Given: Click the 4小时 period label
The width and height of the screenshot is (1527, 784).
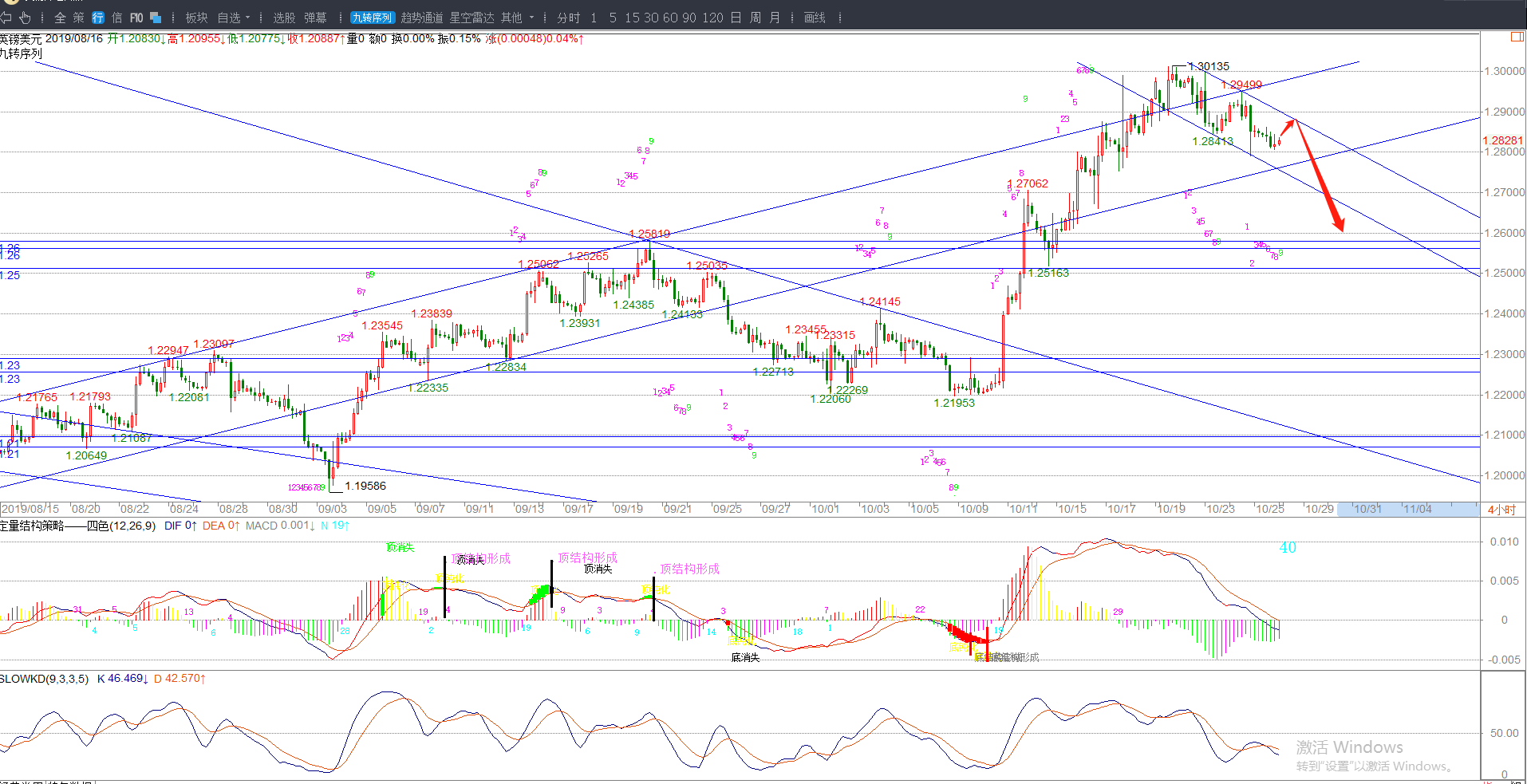Looking at the screenshot, I should pos(1501,509).
